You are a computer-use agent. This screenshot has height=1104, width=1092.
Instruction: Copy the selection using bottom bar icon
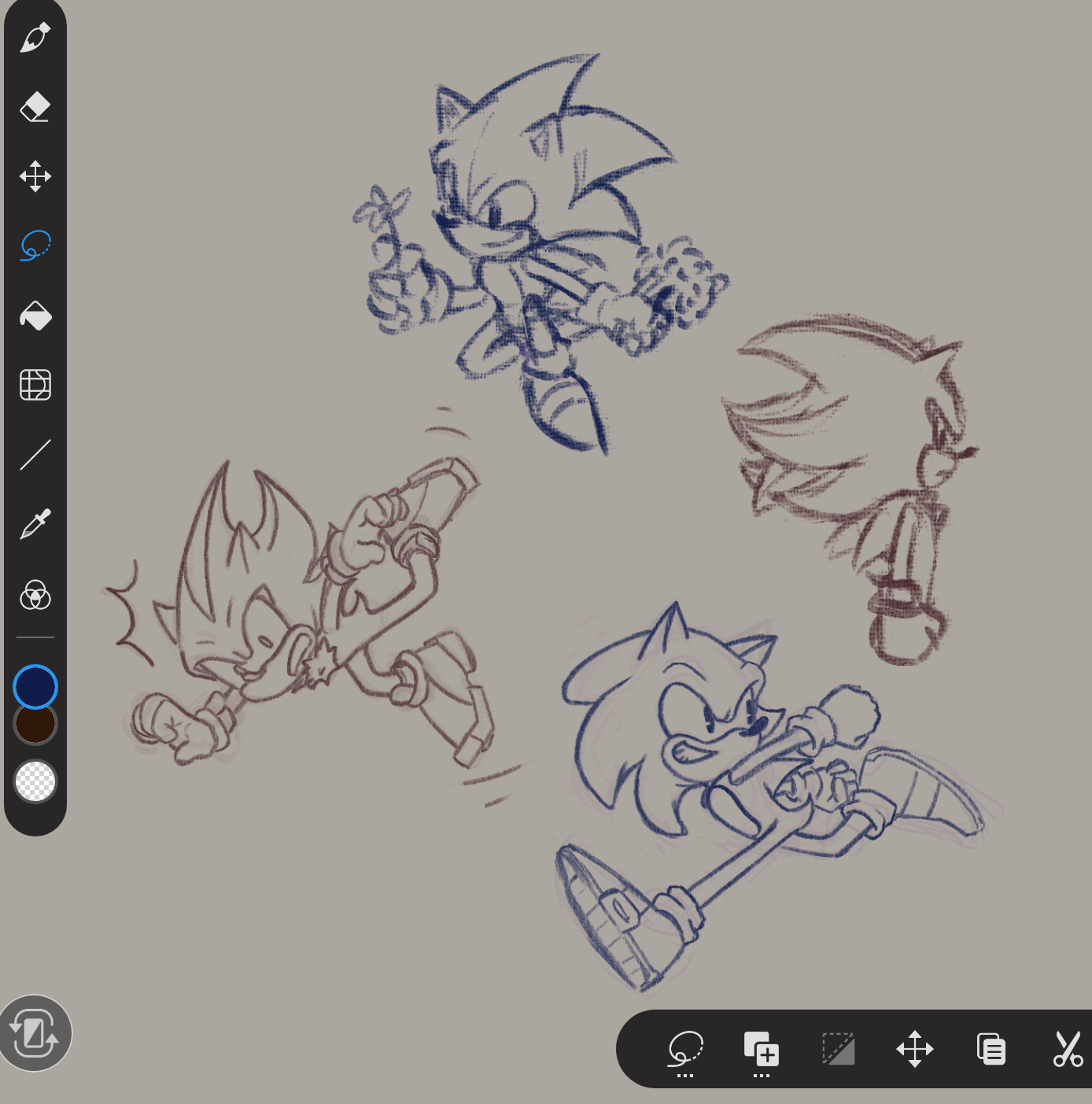point(991,1049)
